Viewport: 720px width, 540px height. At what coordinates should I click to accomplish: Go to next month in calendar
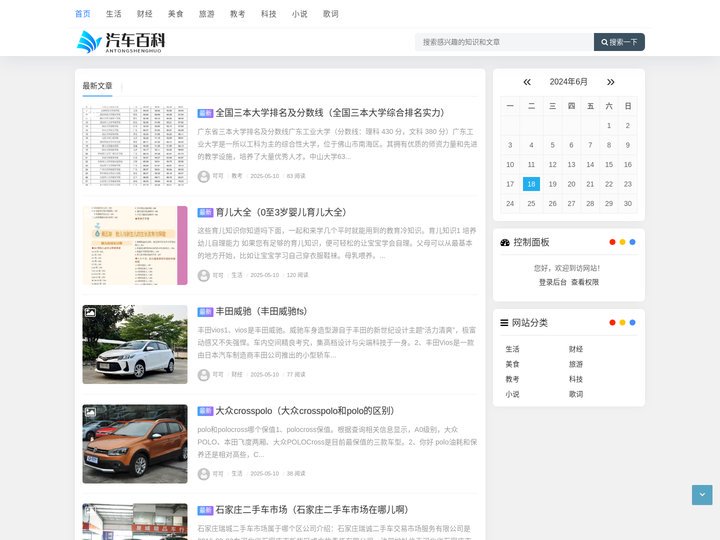click(x=610, y=82)
